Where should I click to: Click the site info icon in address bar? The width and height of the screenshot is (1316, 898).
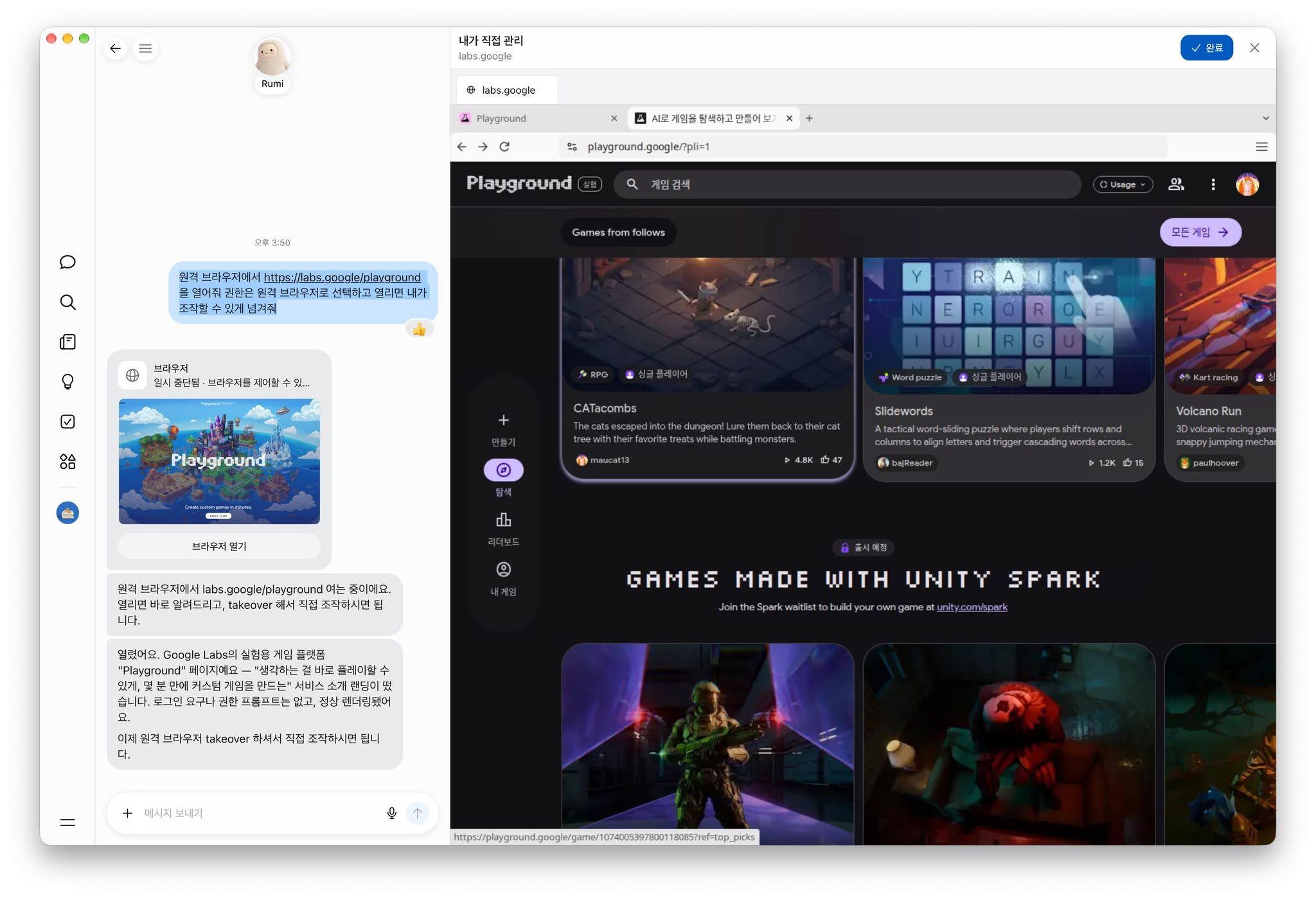(x=572, y=146)
